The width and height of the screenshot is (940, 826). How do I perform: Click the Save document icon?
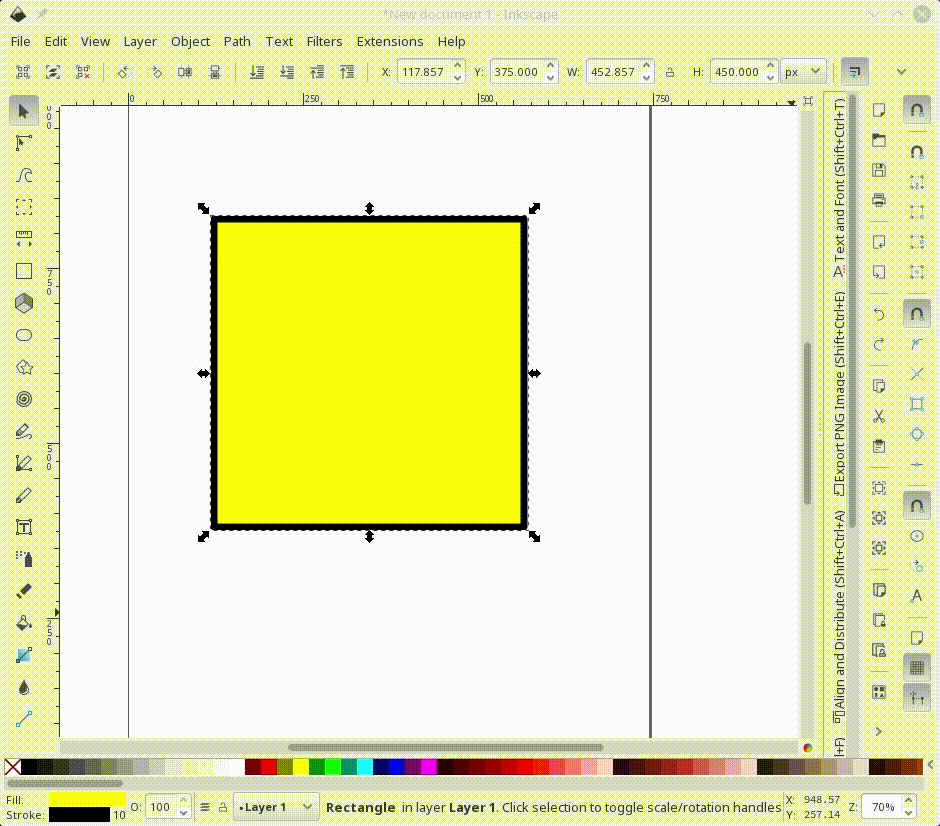879,170
